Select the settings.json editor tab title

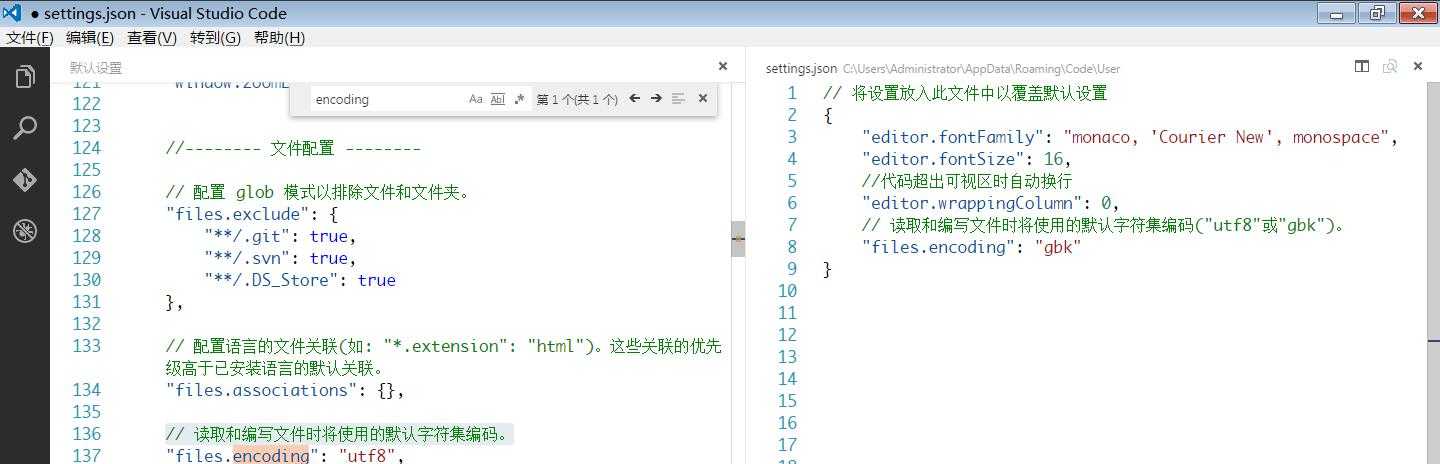[x=801, y=69]
